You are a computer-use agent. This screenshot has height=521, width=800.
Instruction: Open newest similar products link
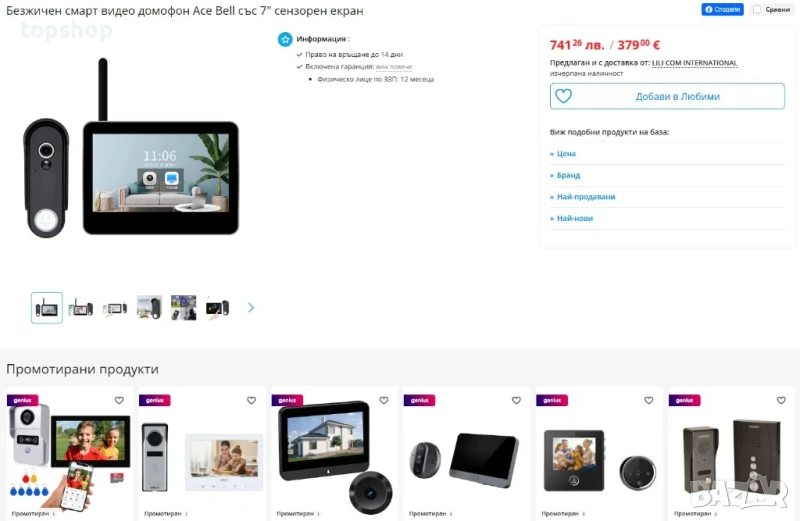tap(571, 218)
